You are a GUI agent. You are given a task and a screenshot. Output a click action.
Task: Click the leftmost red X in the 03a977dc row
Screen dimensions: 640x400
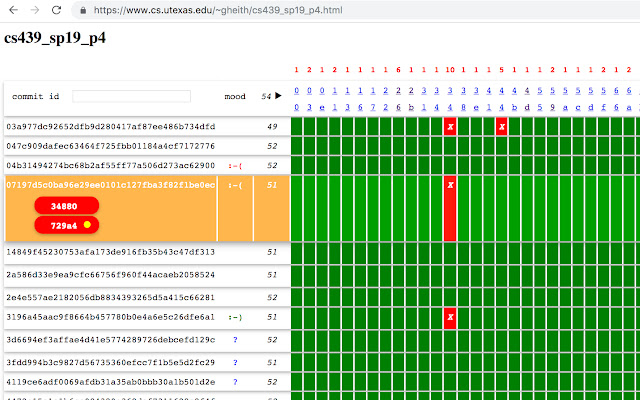450,127
